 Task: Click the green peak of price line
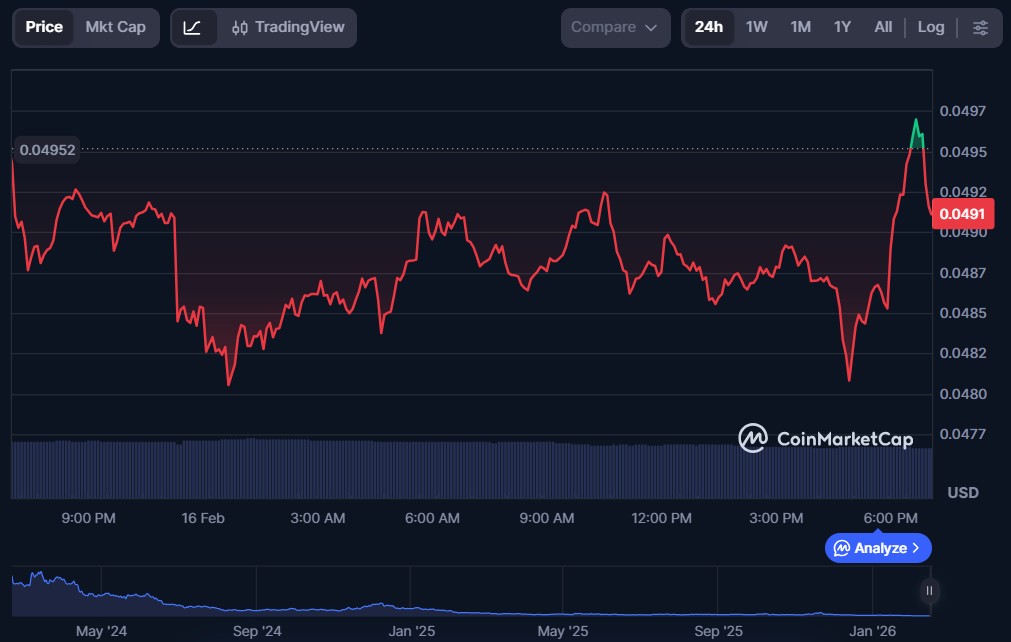pyautogui.click(x=915, y=122)
